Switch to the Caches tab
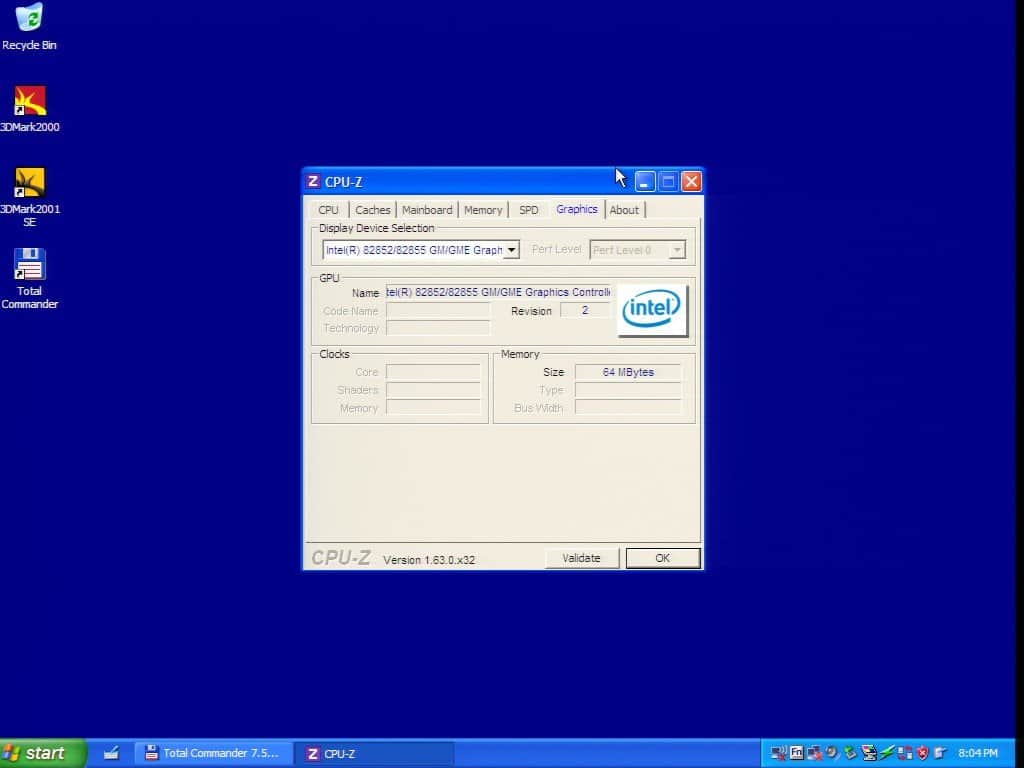 click(x=373, y=210)
